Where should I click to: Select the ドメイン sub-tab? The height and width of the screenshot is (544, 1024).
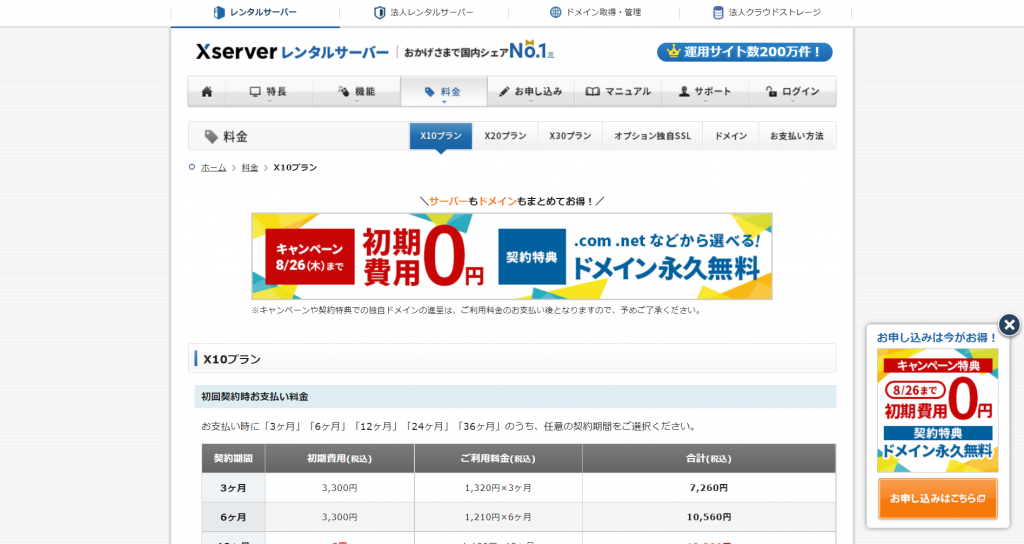pyautogui.click(x=731, y=136)
